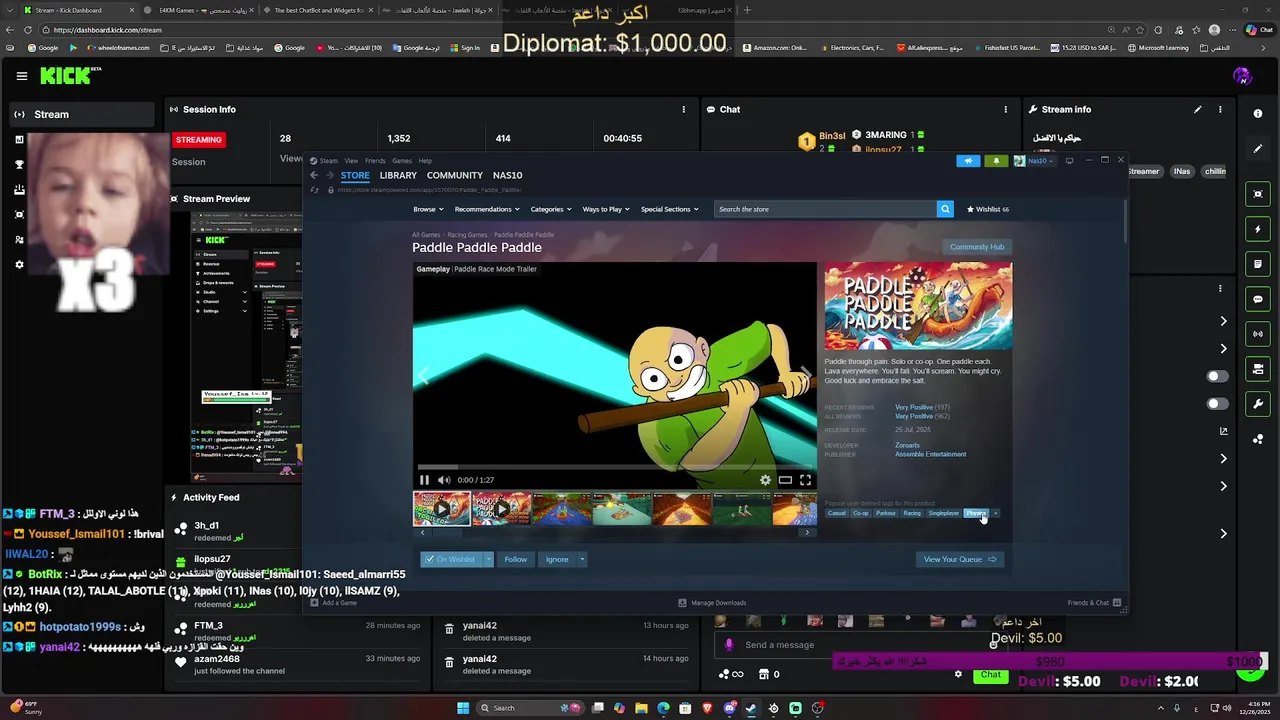Open Discord from Windows taskbar
This screenshot has height=720, width=1280.
pos(730,708)
